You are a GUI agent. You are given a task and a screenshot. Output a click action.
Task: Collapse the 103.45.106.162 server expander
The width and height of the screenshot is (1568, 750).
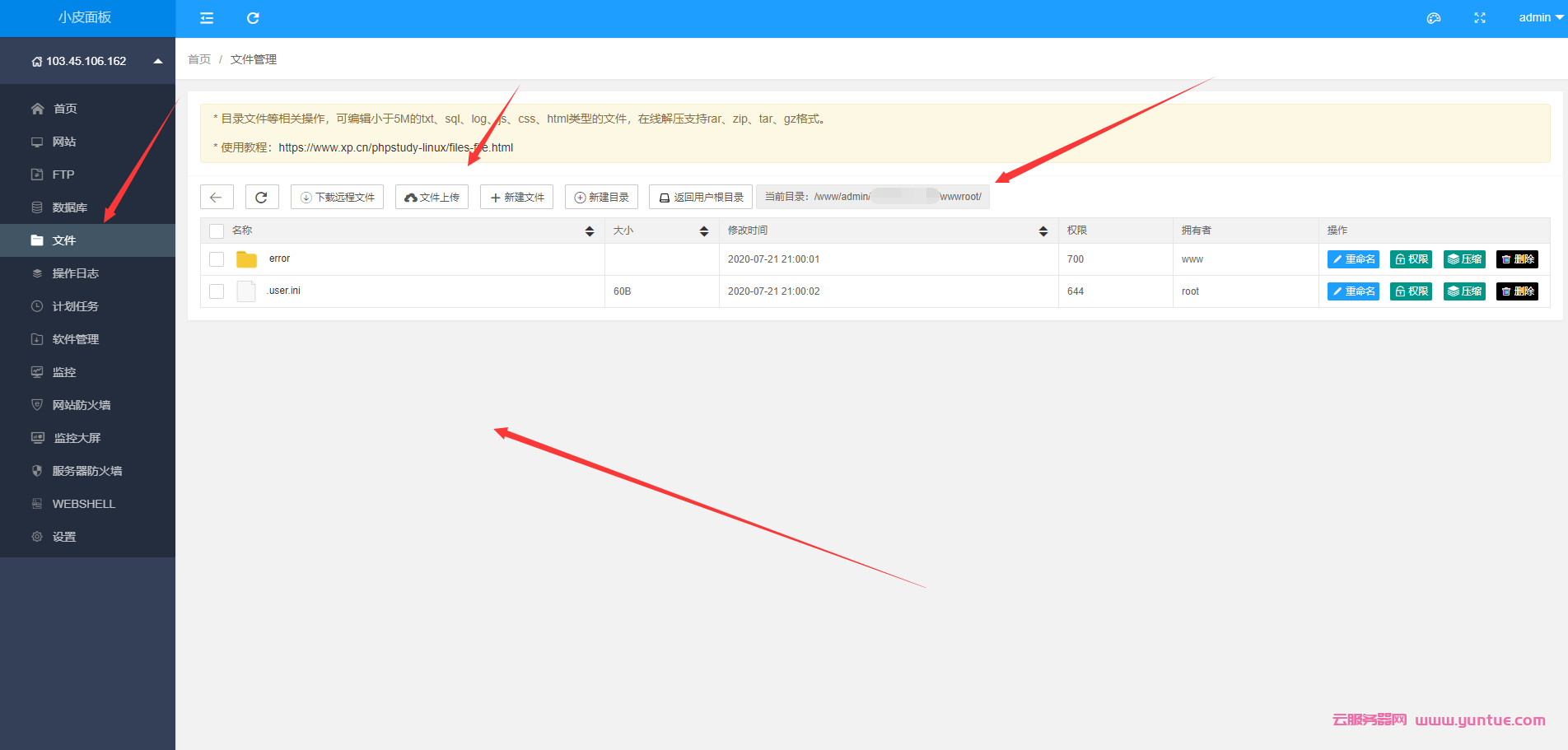coord(158,62)
